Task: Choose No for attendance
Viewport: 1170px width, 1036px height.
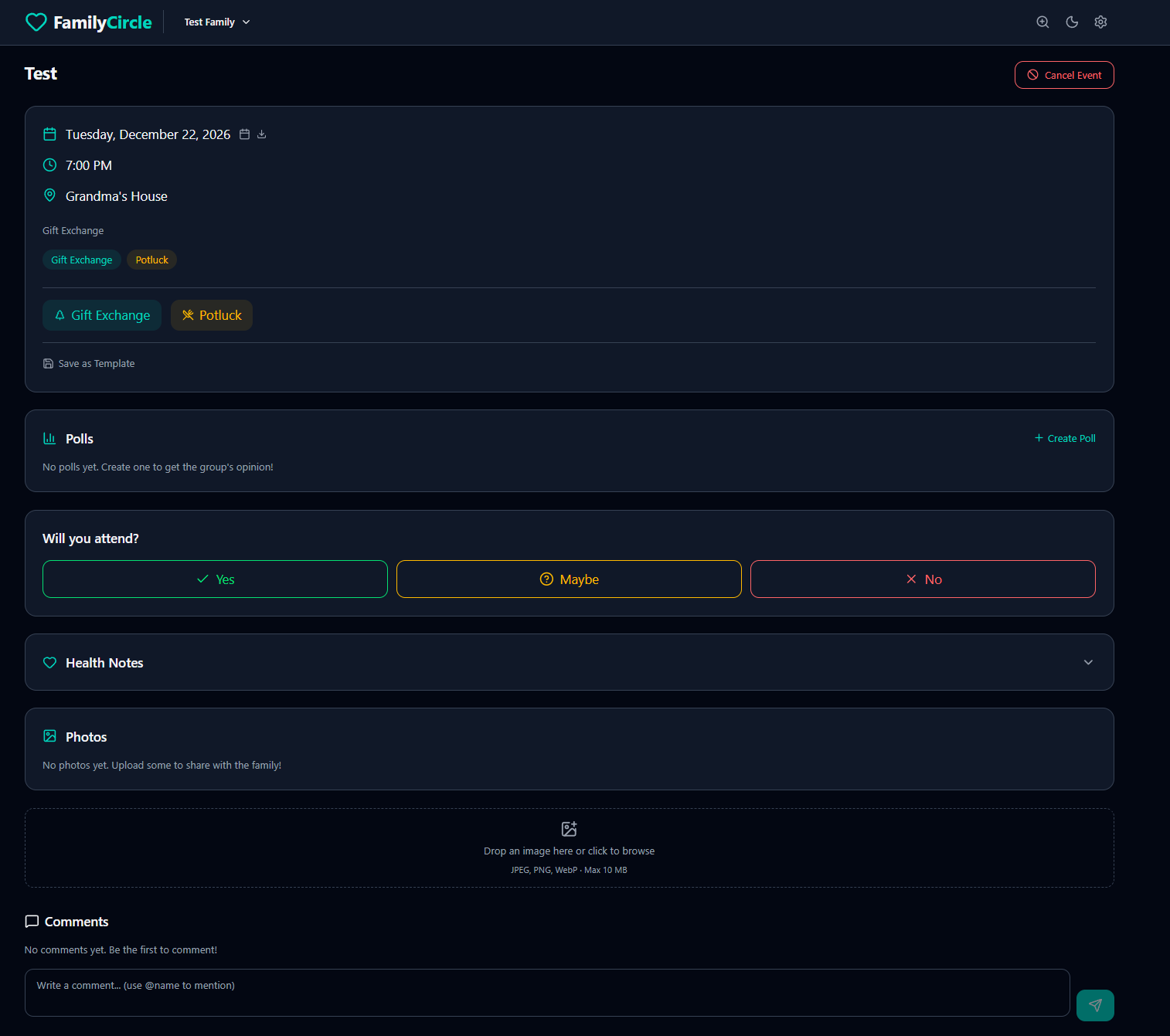Action: (923, 579)
